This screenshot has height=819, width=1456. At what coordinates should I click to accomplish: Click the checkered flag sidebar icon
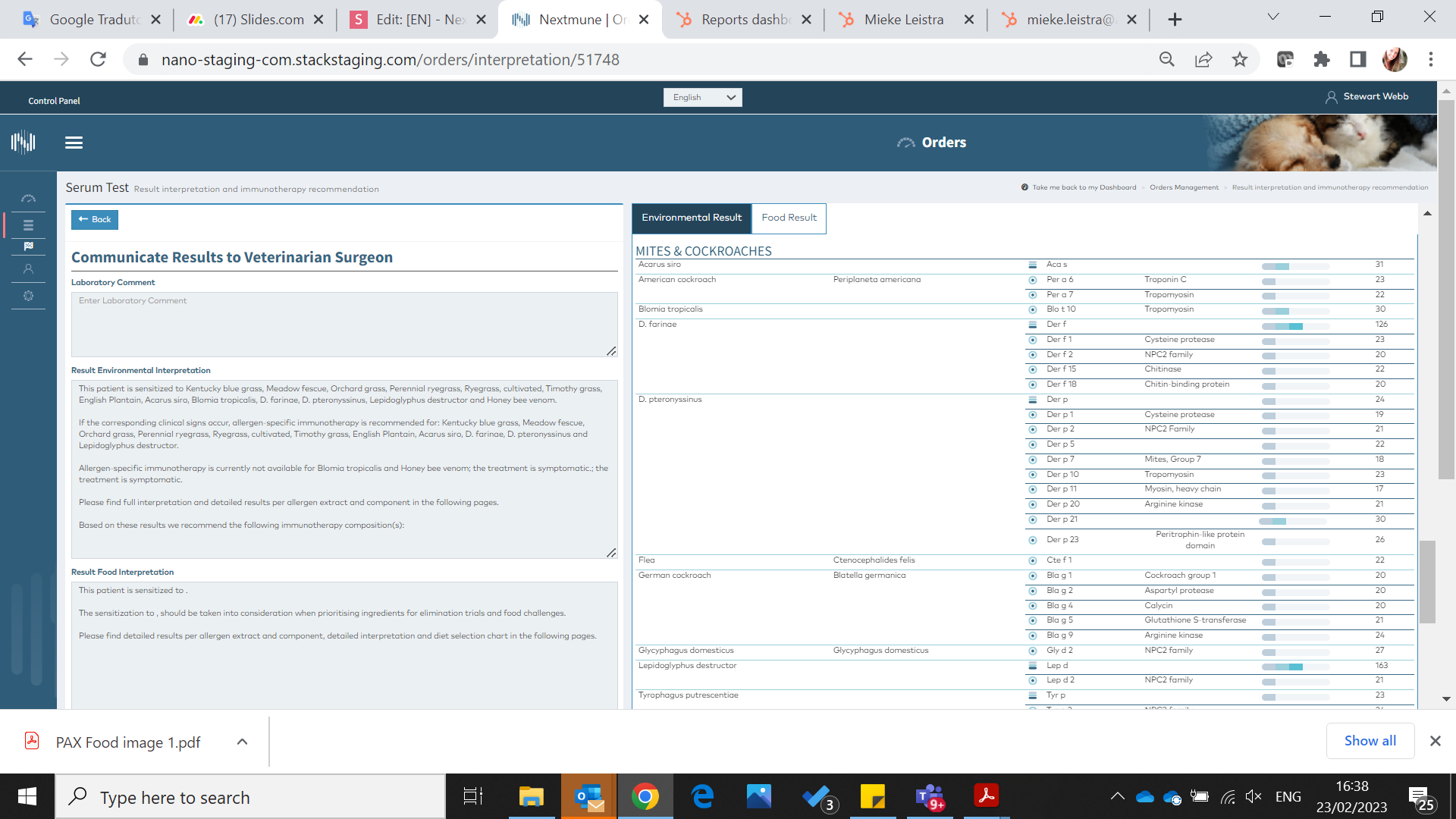(x=28, y=246)
